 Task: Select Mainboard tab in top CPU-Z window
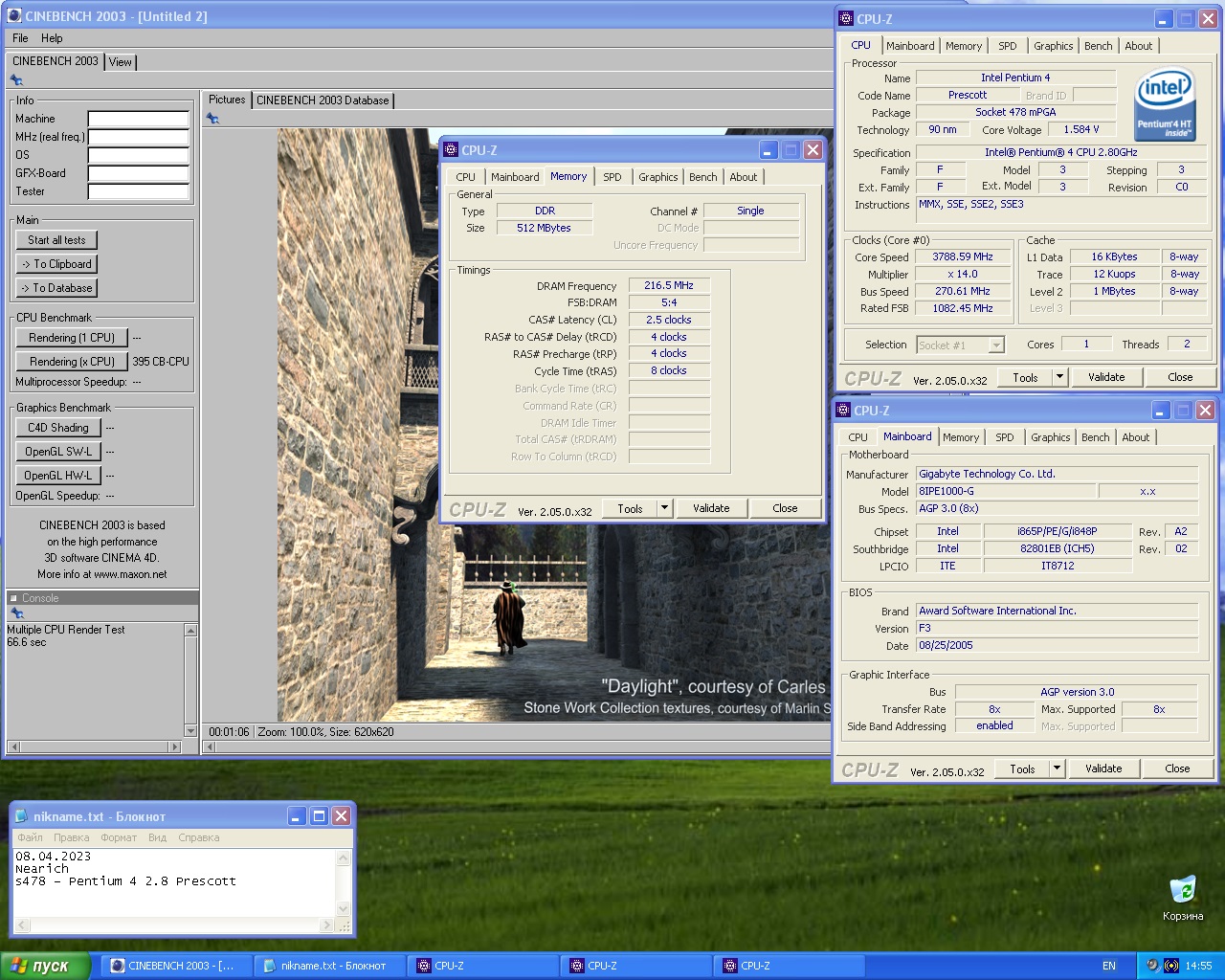(910, 46)
